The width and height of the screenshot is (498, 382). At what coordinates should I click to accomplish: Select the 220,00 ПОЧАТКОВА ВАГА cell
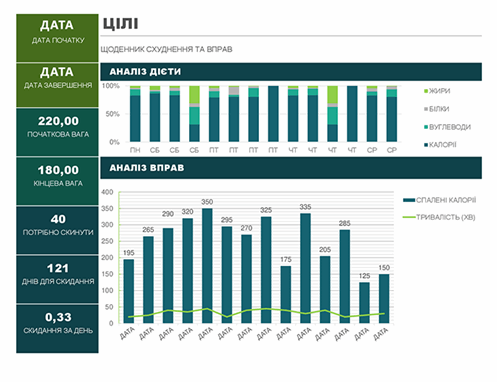tap(57, 132)
